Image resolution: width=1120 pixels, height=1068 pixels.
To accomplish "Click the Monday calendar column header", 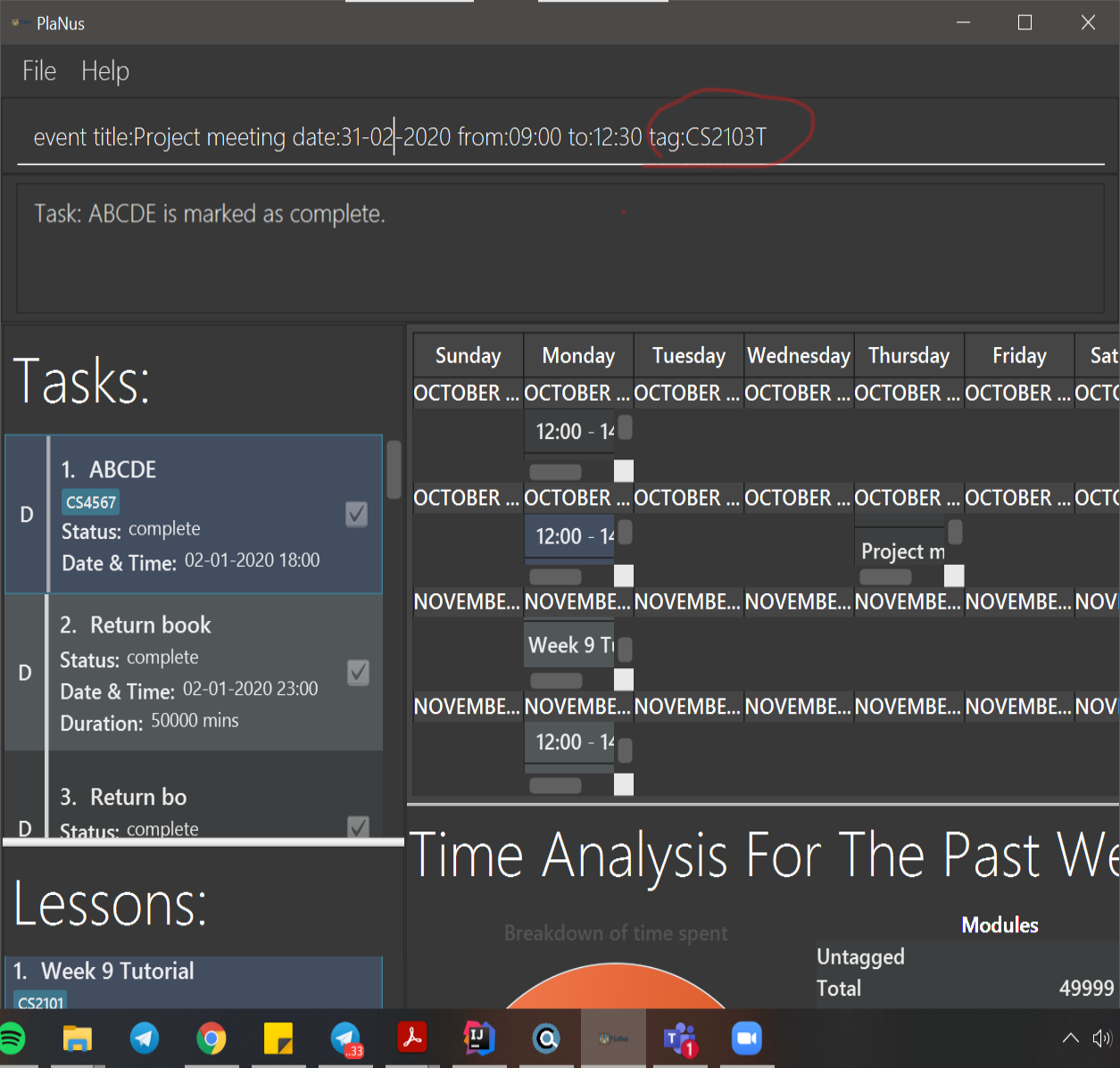I will pyautogui.click(x=578, y=356).
